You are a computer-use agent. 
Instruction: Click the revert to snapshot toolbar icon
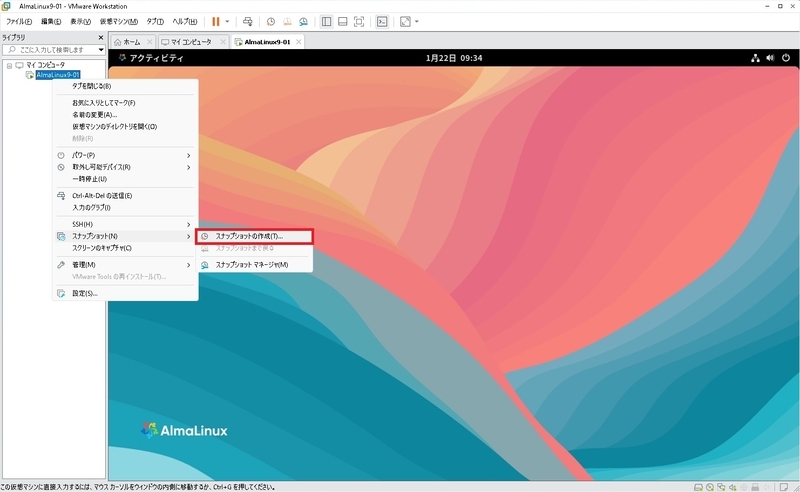287,21
